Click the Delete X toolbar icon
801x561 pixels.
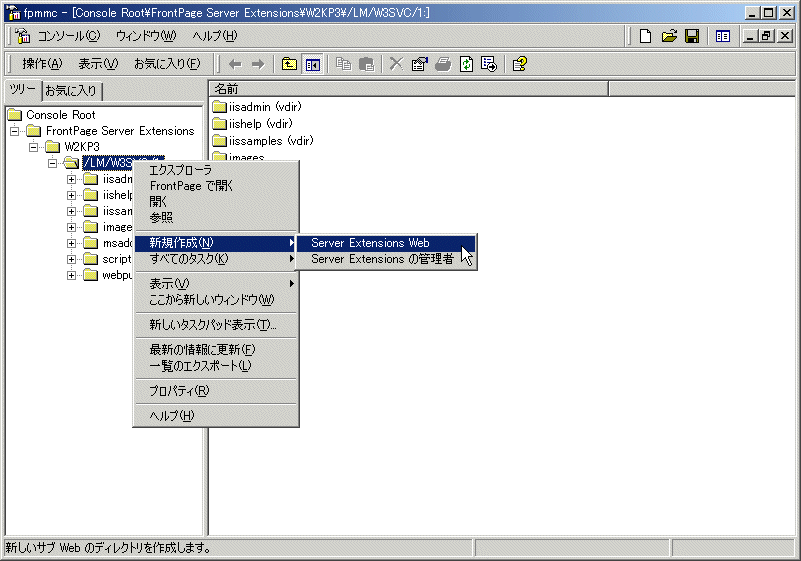click(396, 64)
